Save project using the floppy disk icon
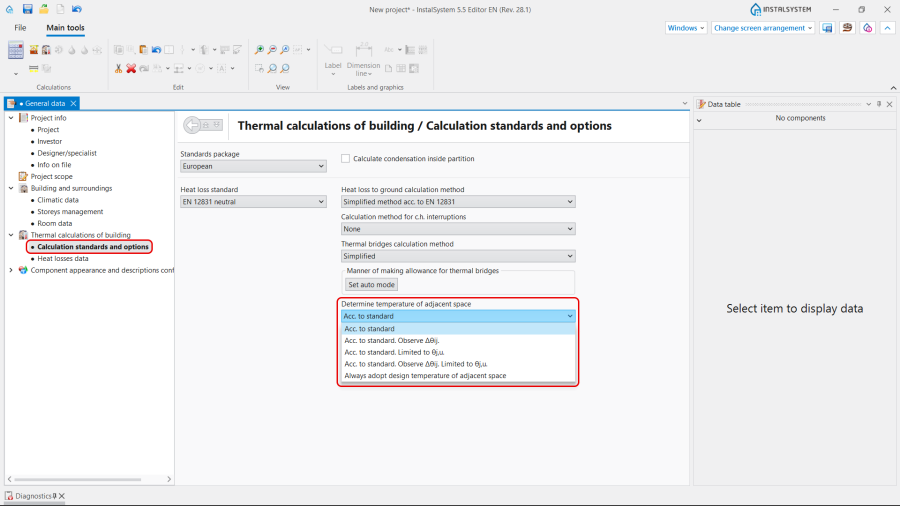The image size is (900, 506). 27,9
